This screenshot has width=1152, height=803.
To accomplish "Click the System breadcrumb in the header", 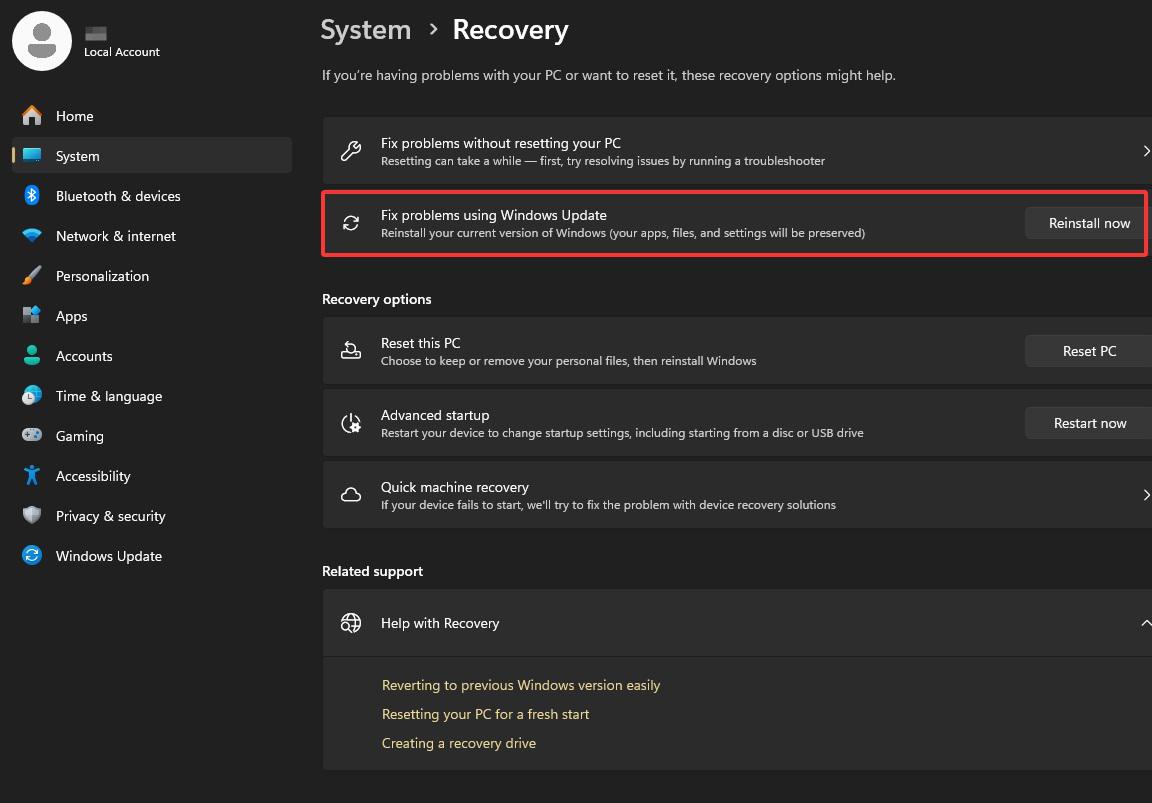I will 365,30.
